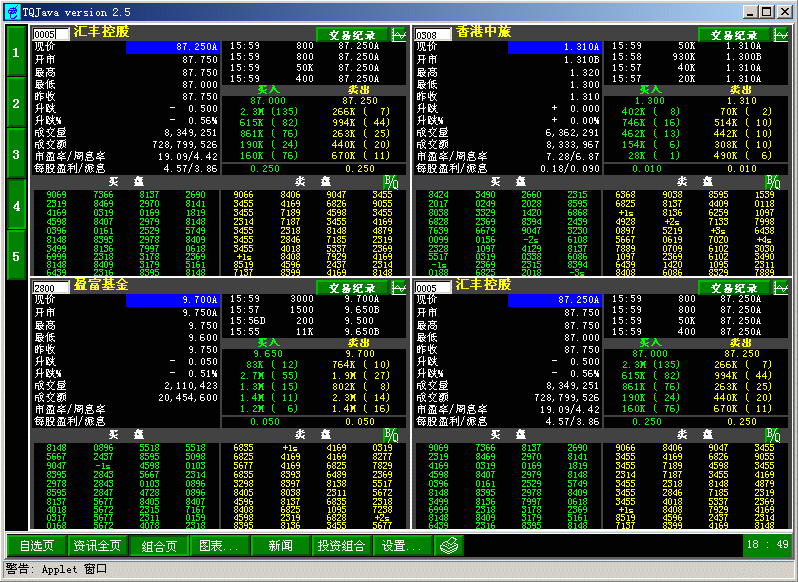
Task: Click bottom-right panel stock code field 0005
Action: pos(433,288)
